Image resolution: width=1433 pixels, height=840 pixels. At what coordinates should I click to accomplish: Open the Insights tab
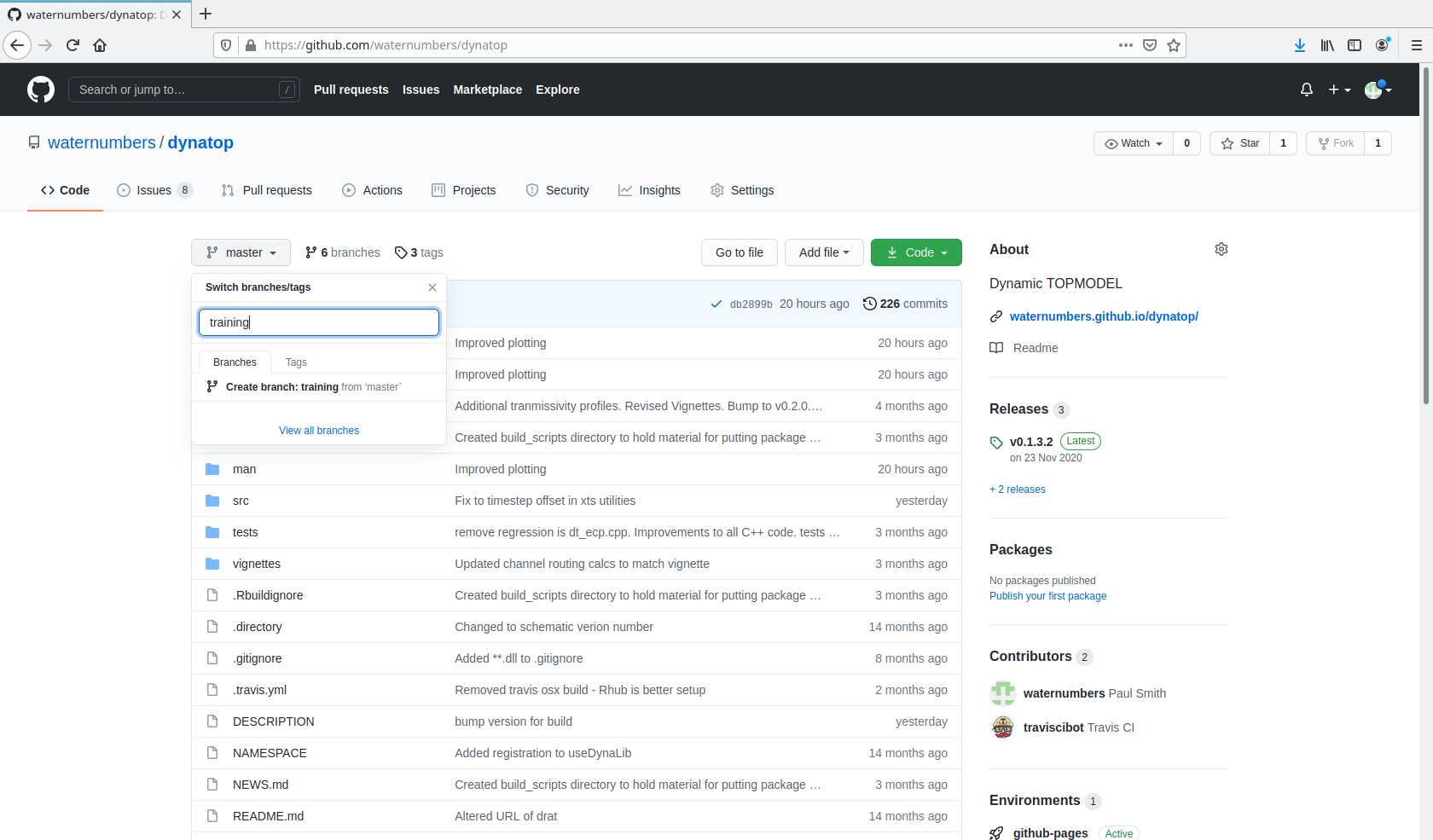[x=649, y=190]
